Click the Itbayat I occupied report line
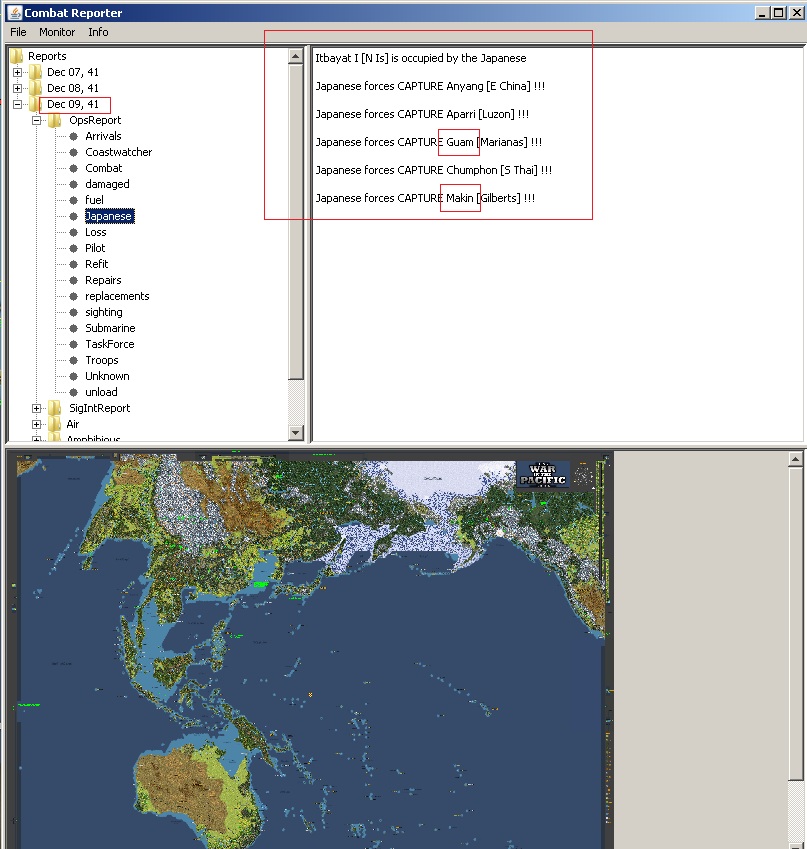Image resolution: width=807 pixels, height=849 pixels. coord(421,58)
